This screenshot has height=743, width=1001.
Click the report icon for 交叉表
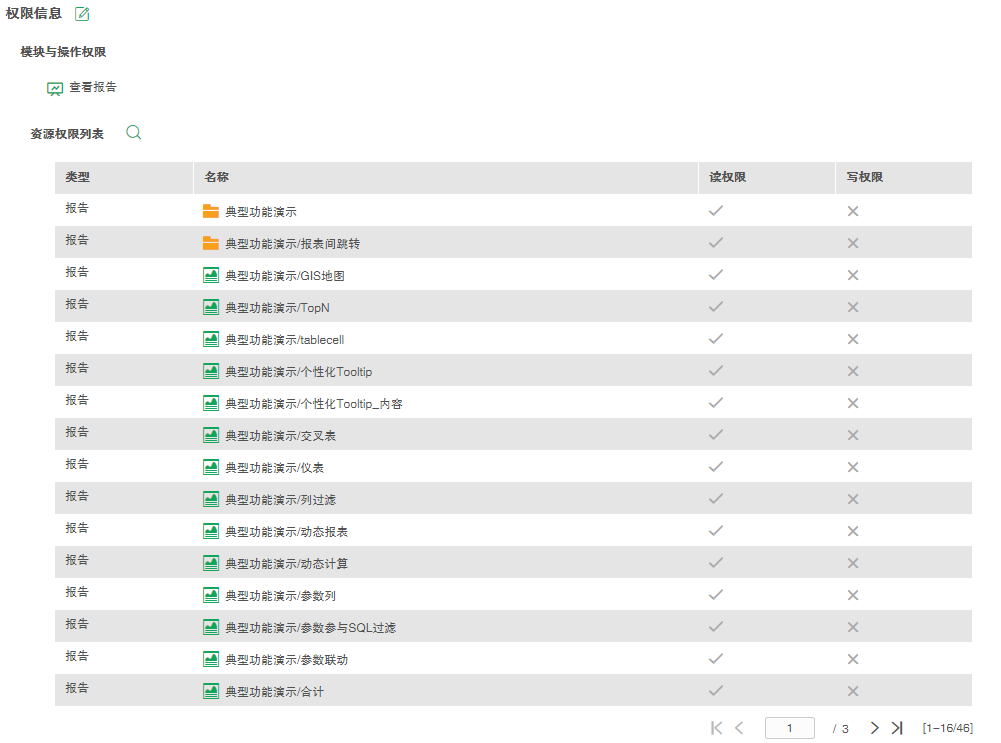[210, 435]
